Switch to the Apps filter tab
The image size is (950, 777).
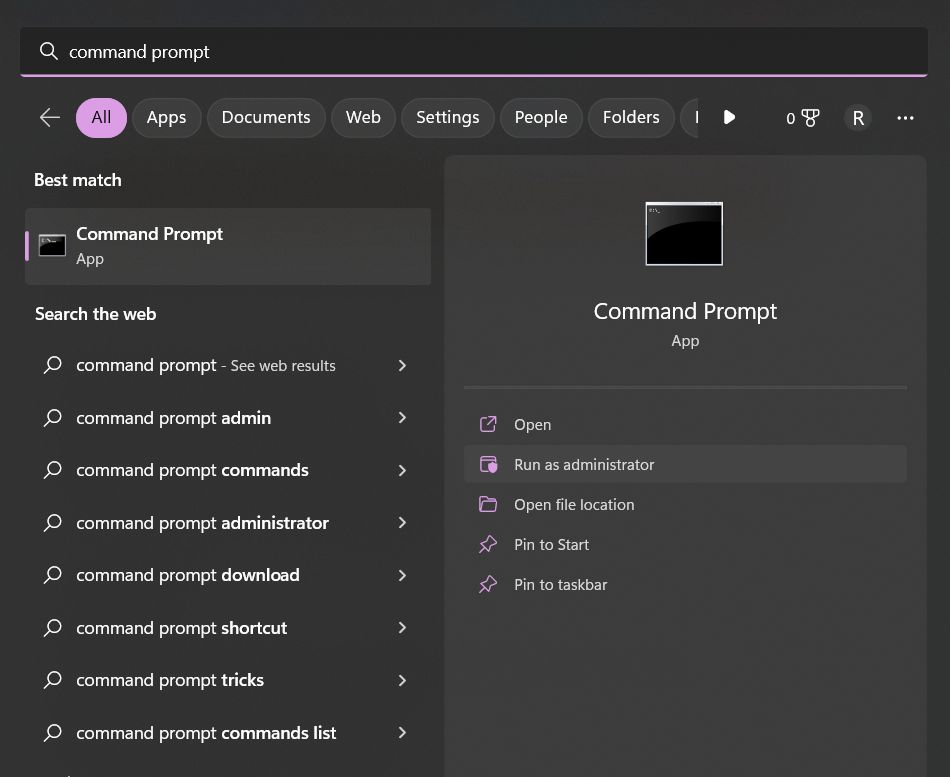point(166,118)
